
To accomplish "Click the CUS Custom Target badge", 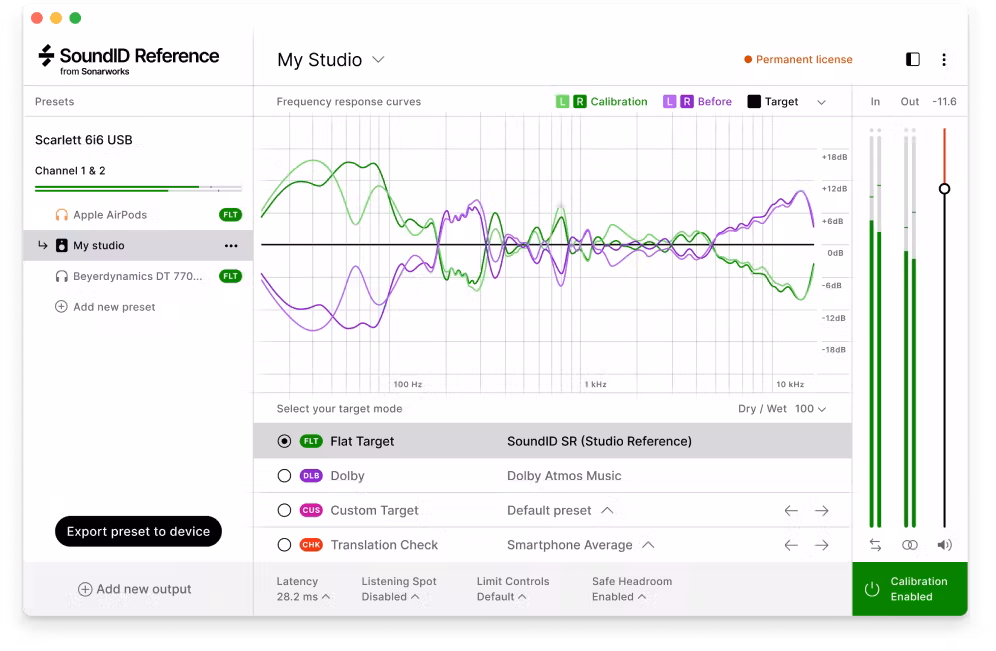I will (x=311, y=511).
